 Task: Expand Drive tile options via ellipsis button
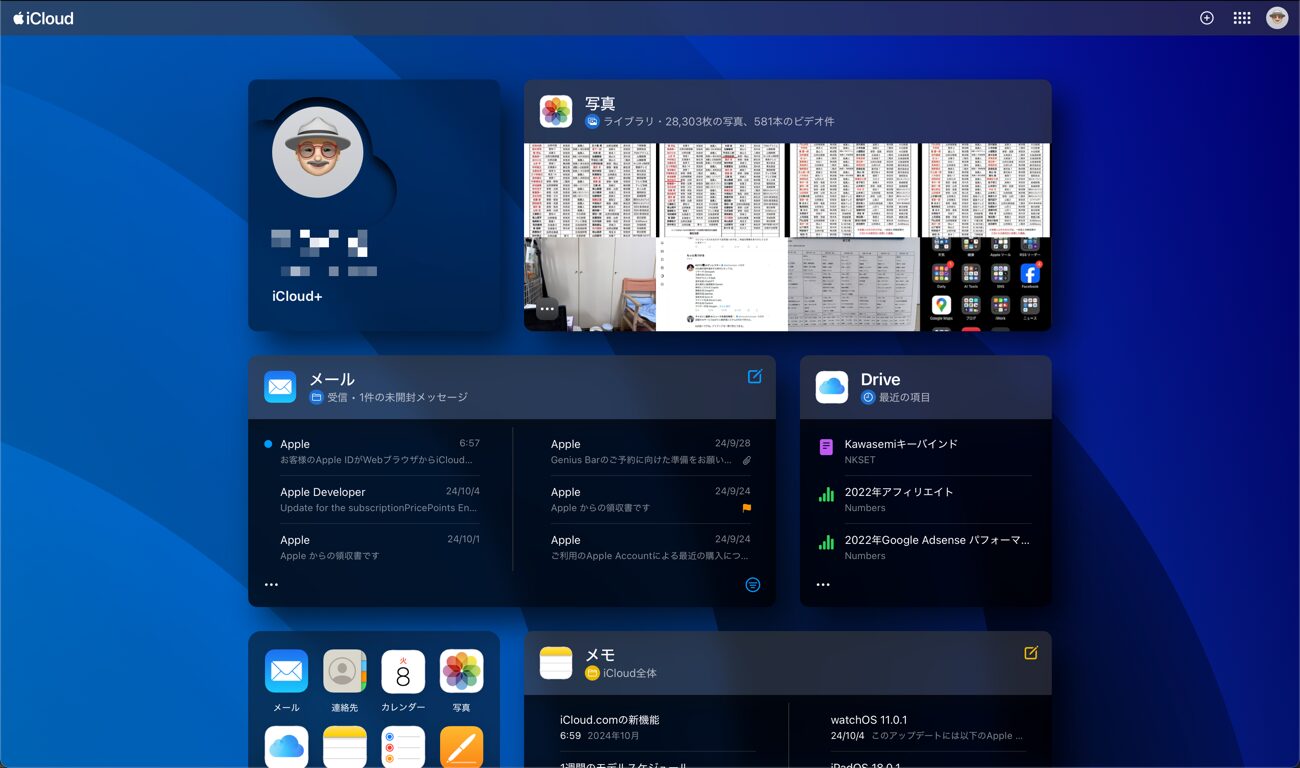(x=823, y=585)
